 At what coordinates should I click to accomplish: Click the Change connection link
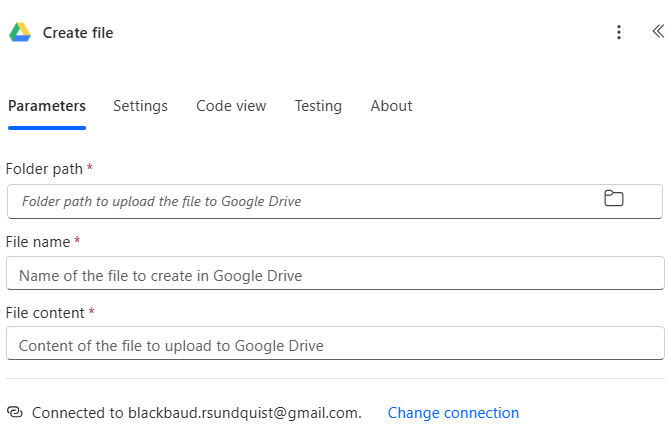(453, 413)
